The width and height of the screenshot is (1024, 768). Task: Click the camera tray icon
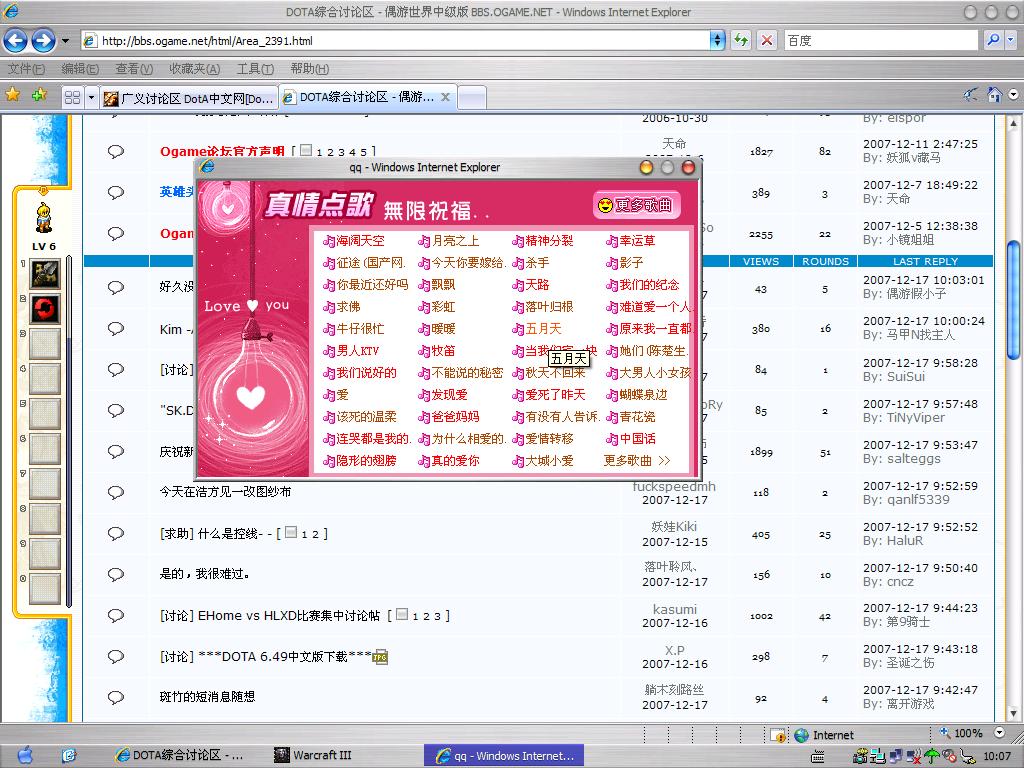[861, 756]
